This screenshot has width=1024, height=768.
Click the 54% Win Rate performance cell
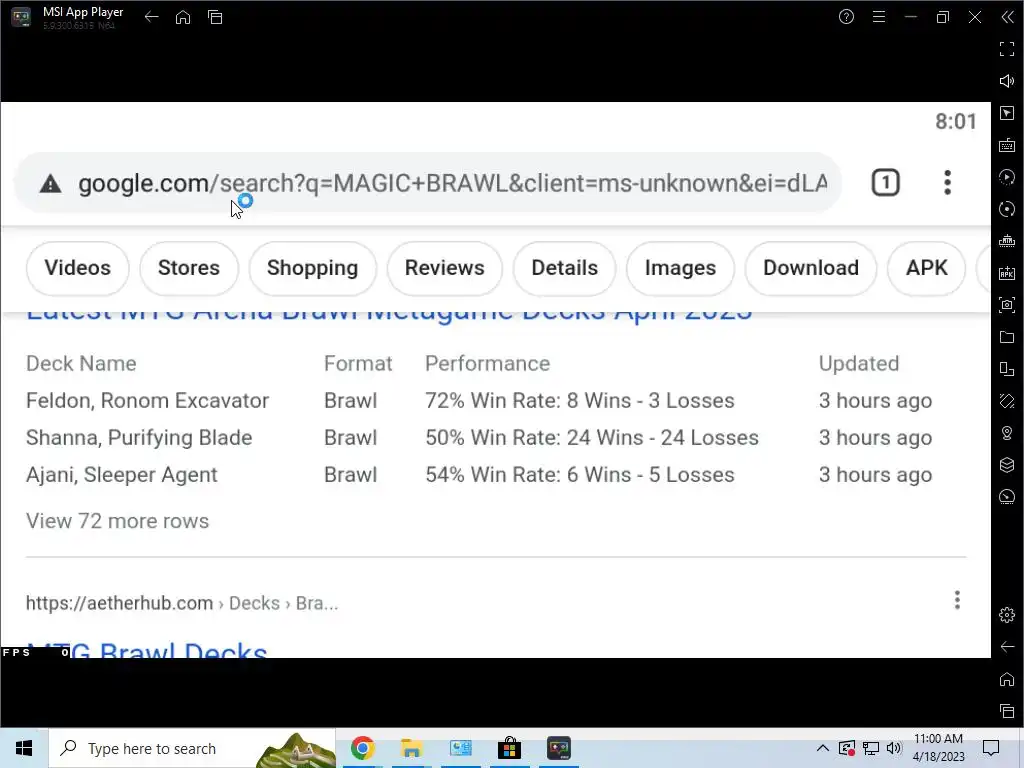[x=580, y=475]
